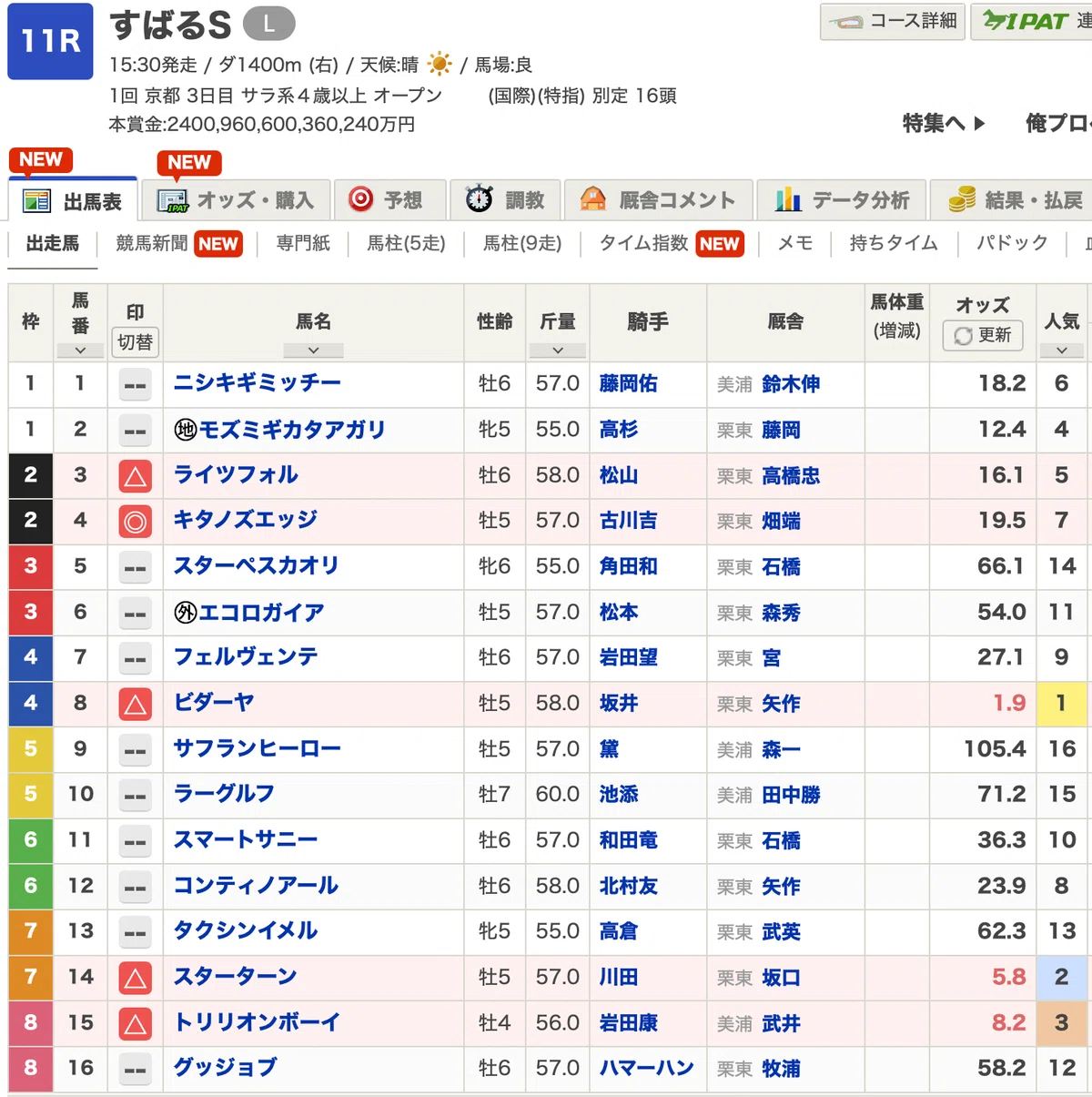Toggle mark icon for エコロガイア

tap(135, 613)
